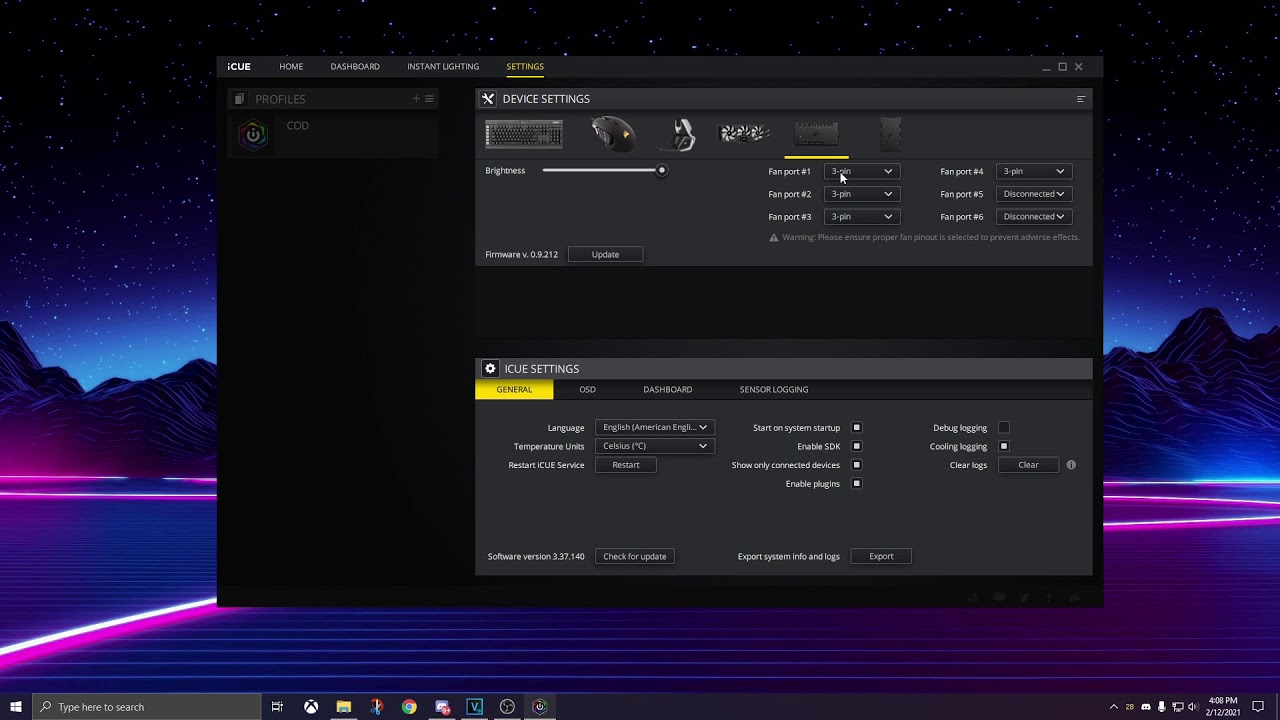Image resolution: width=1280 pixels, height=720 pixels.
Task: Open the Fan port #4 dropdown
Action: click(x=1034, y=171)
